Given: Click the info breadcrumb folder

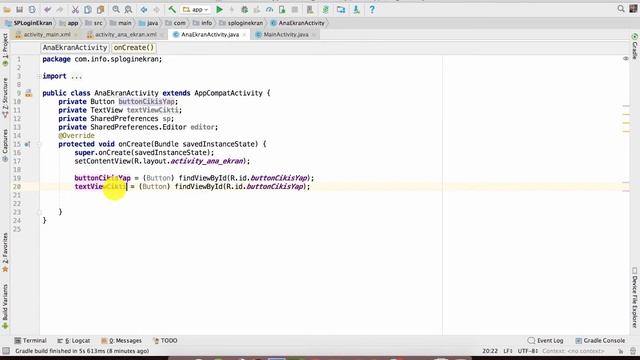Looking at the screenshot, I should coord(202,23).
